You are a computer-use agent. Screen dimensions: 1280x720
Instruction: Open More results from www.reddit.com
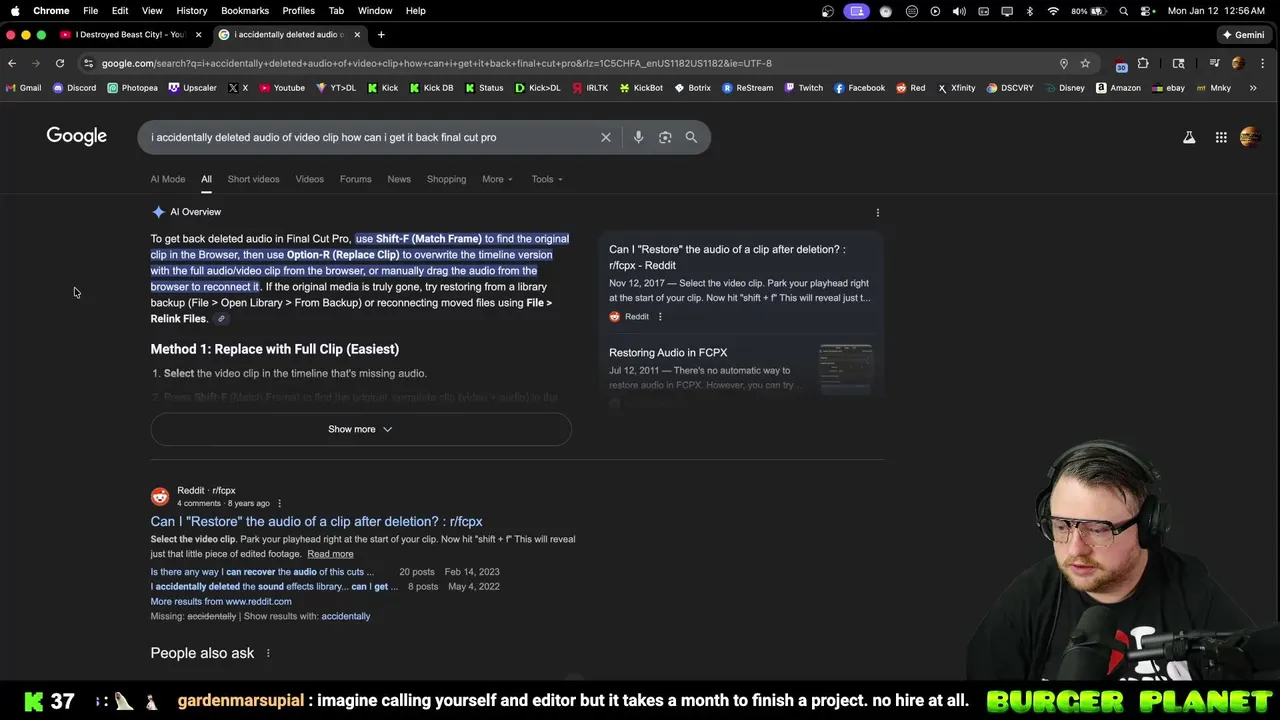pos(221,601)
